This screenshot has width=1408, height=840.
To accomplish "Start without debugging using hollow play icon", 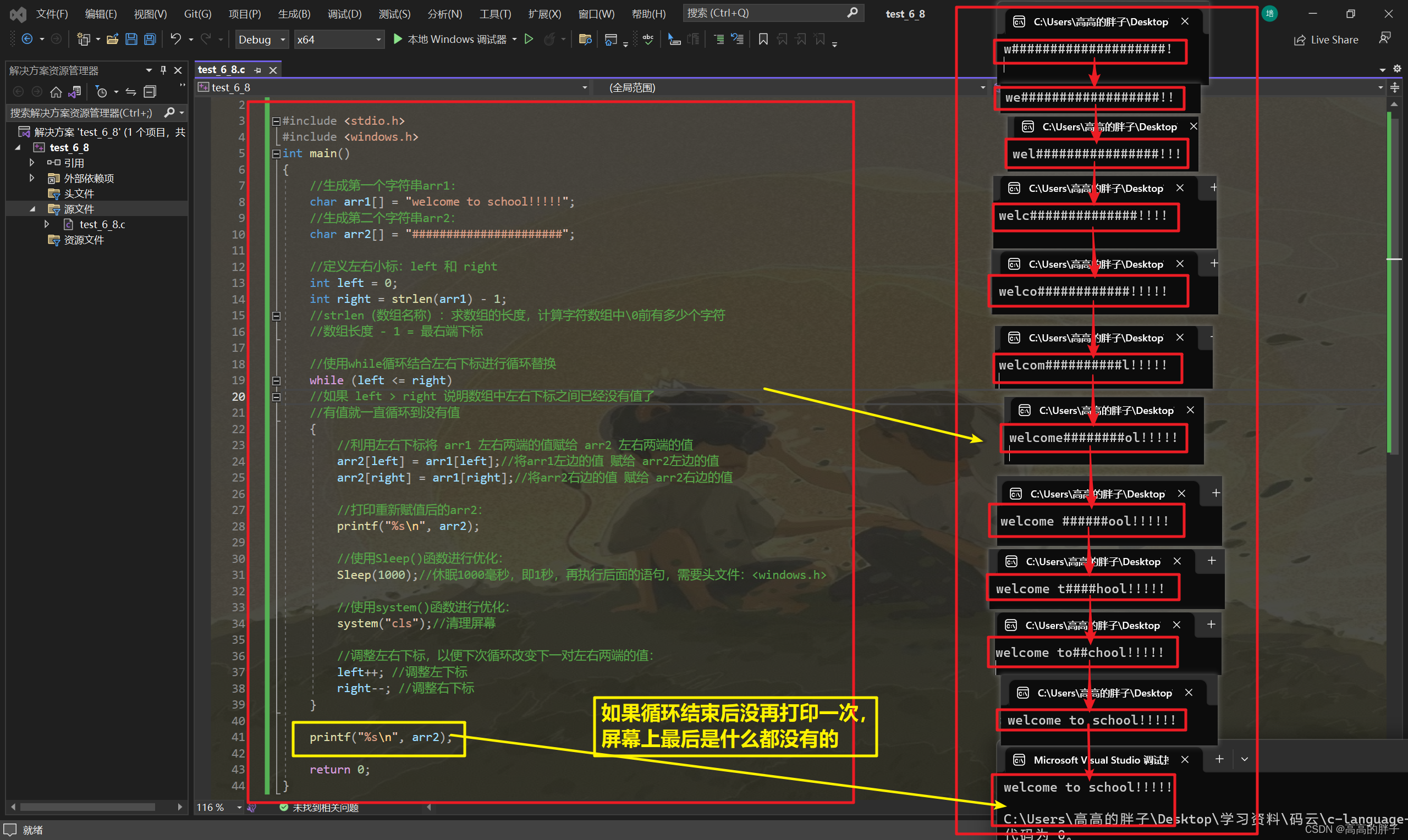I will (x=529, y=39).
